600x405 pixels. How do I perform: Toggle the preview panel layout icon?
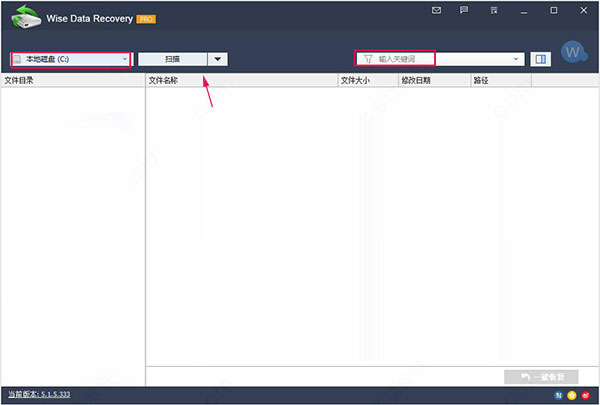coord(540,59)
